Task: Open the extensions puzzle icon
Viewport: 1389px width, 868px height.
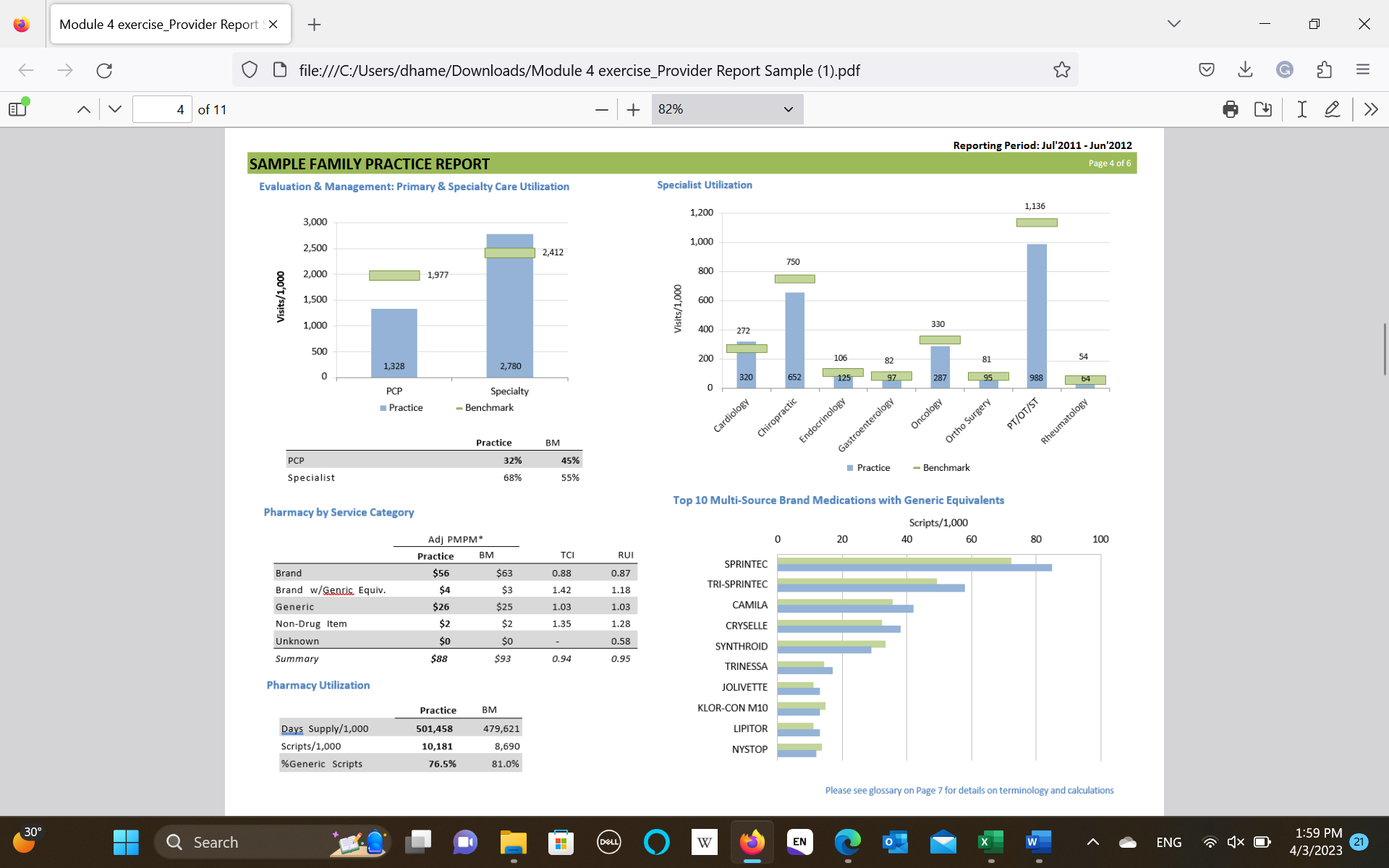Action: coord(1325,69)
